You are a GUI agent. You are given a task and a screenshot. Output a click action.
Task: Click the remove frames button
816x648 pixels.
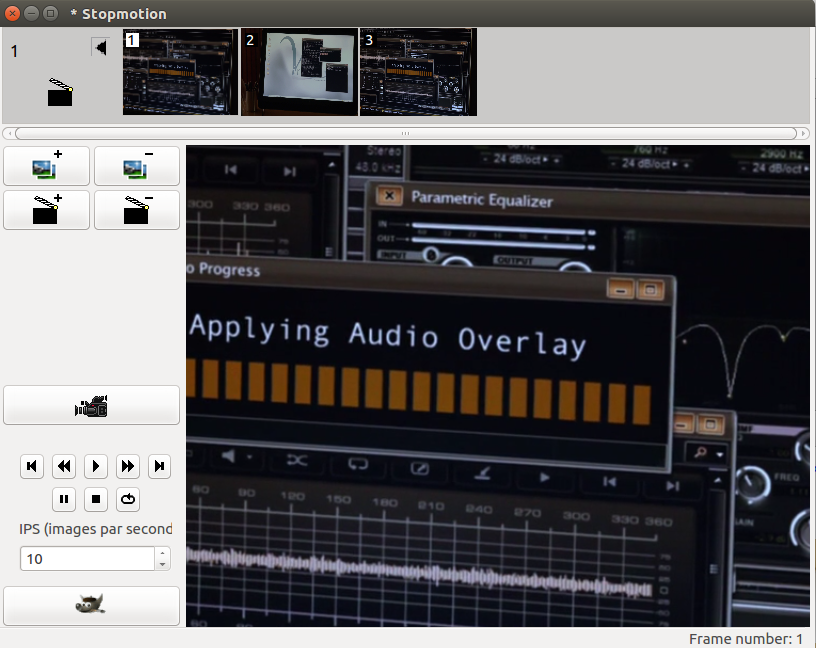pos(137,166)
